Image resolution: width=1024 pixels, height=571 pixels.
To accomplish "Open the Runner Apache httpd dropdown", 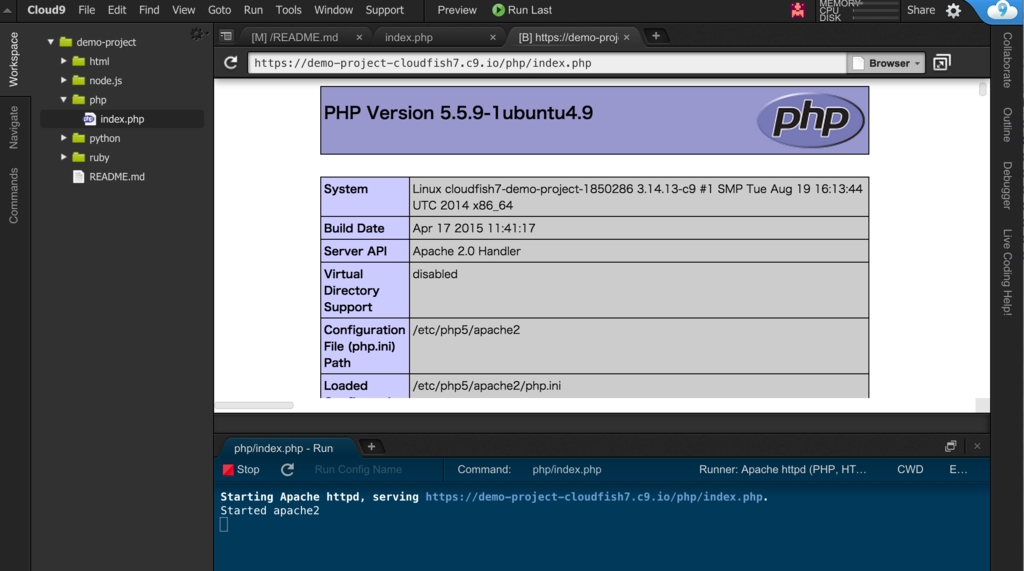I will point(782,469).
